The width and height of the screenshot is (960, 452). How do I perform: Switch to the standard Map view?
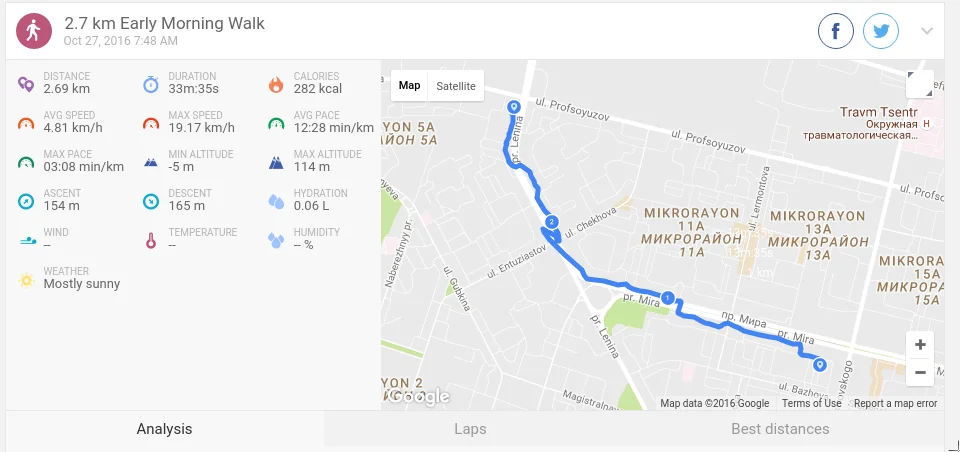click(x=410, y=86)
